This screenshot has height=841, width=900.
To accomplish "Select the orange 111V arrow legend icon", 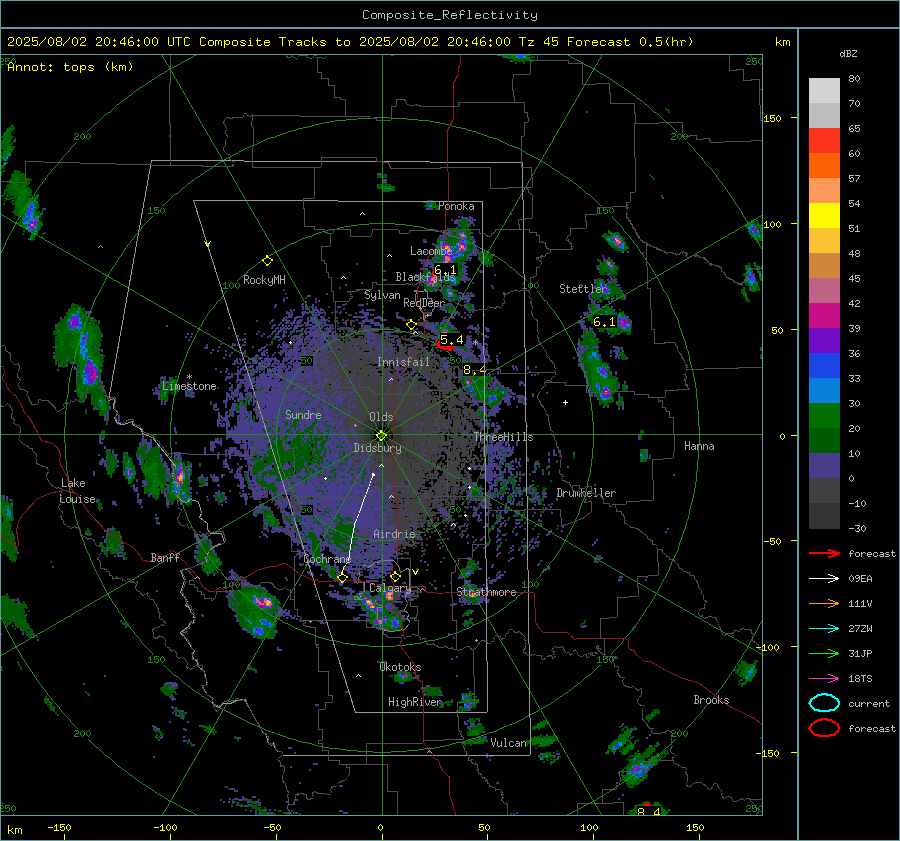I will (824, 603).
